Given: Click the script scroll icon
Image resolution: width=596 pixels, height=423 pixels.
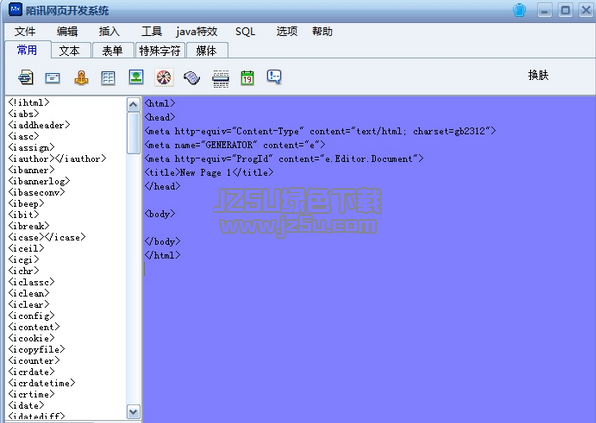Looking at the screenshot, I should point(192,78).
